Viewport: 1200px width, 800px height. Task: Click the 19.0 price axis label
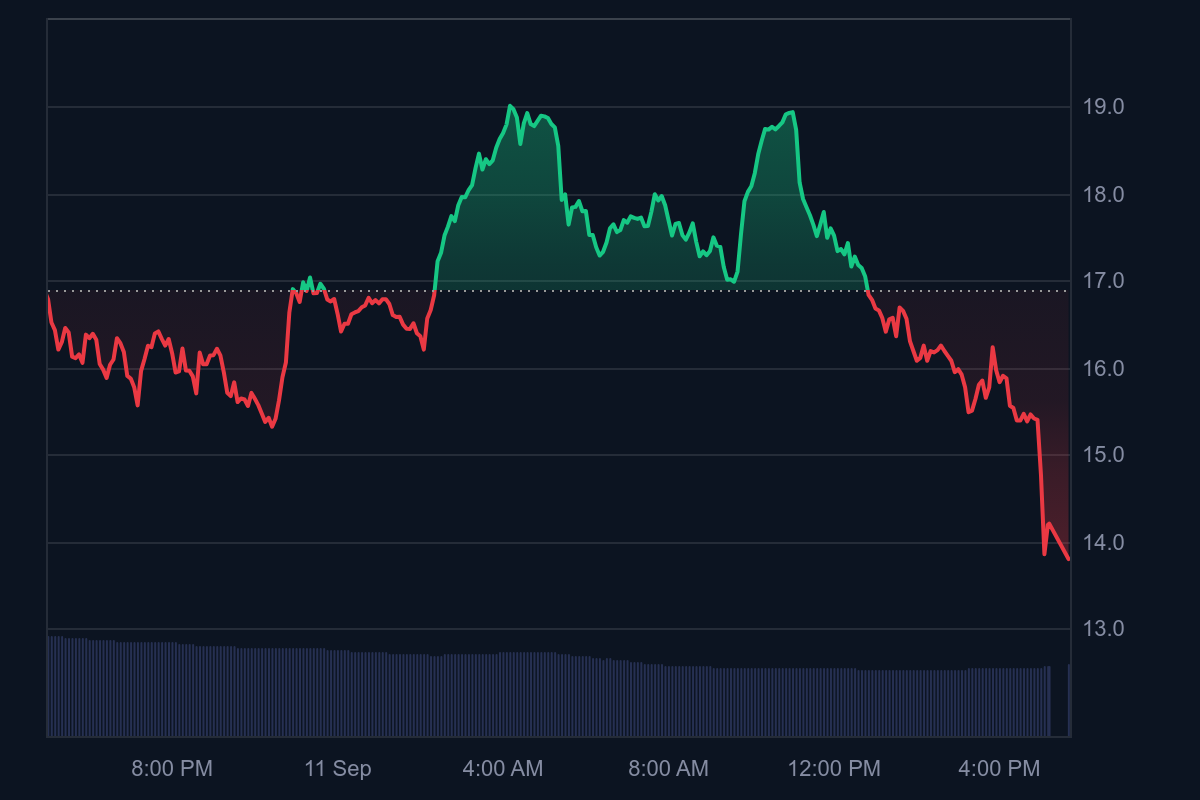[1102, 107]
